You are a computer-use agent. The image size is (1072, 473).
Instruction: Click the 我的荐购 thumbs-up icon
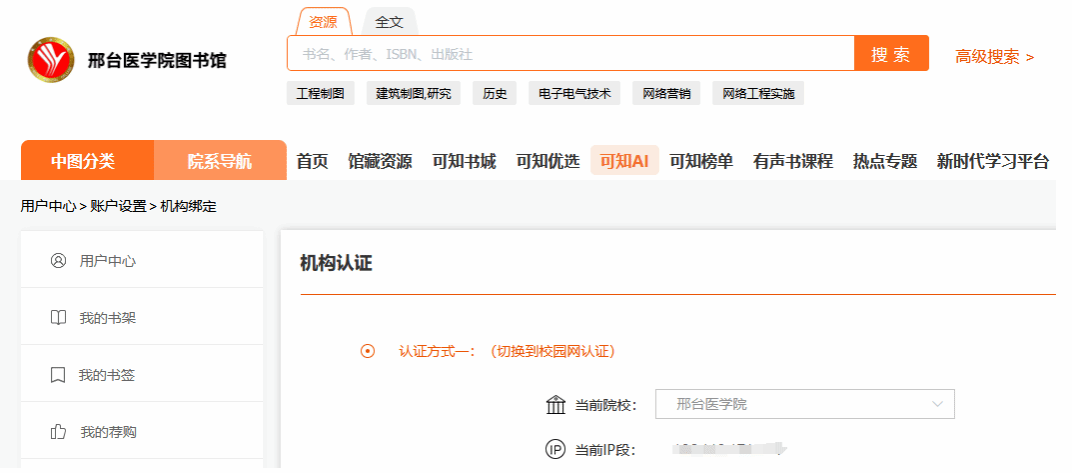(x=58, y=432)
